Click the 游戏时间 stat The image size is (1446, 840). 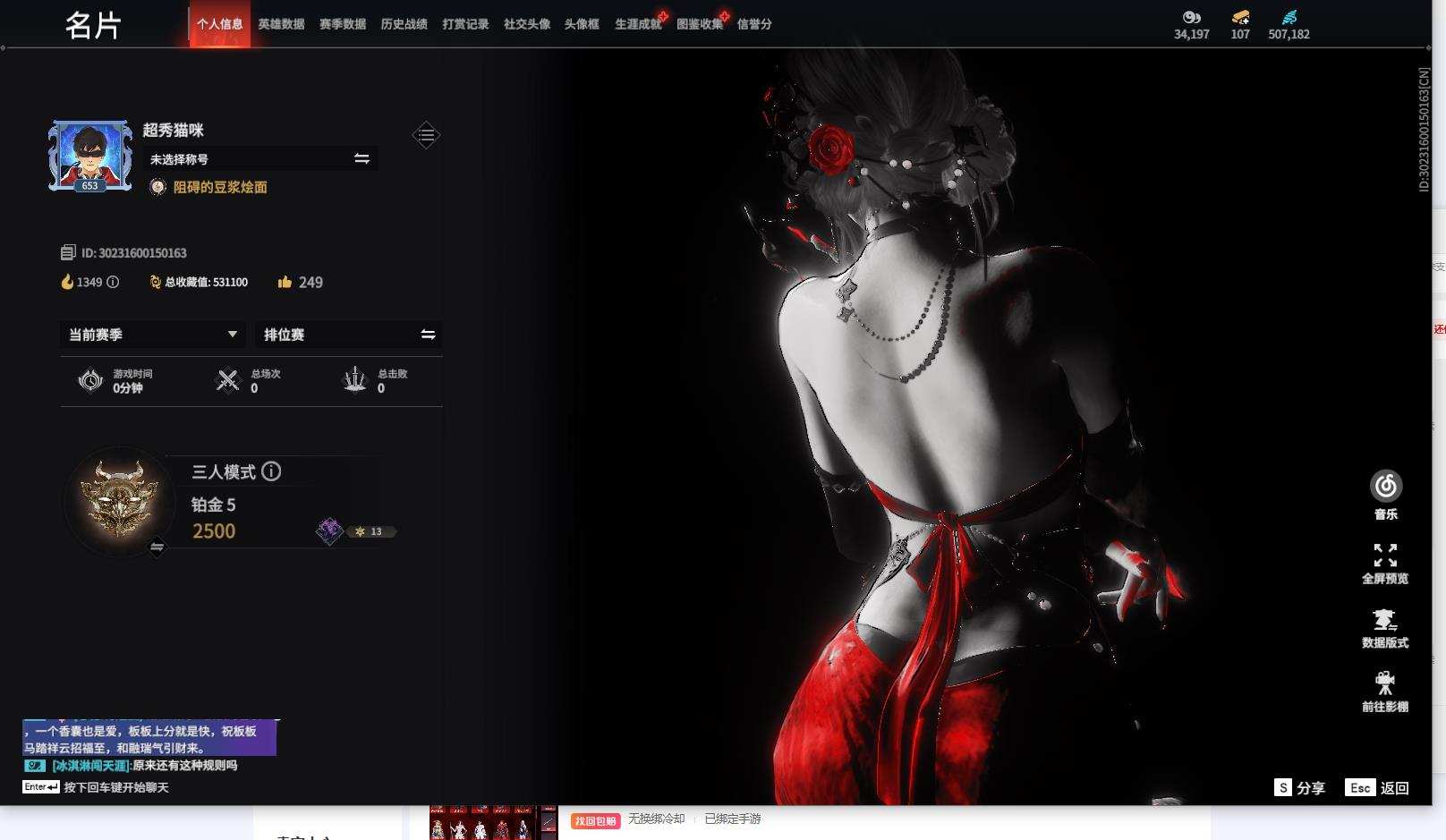pyautogui.click(x=115, y=380)
